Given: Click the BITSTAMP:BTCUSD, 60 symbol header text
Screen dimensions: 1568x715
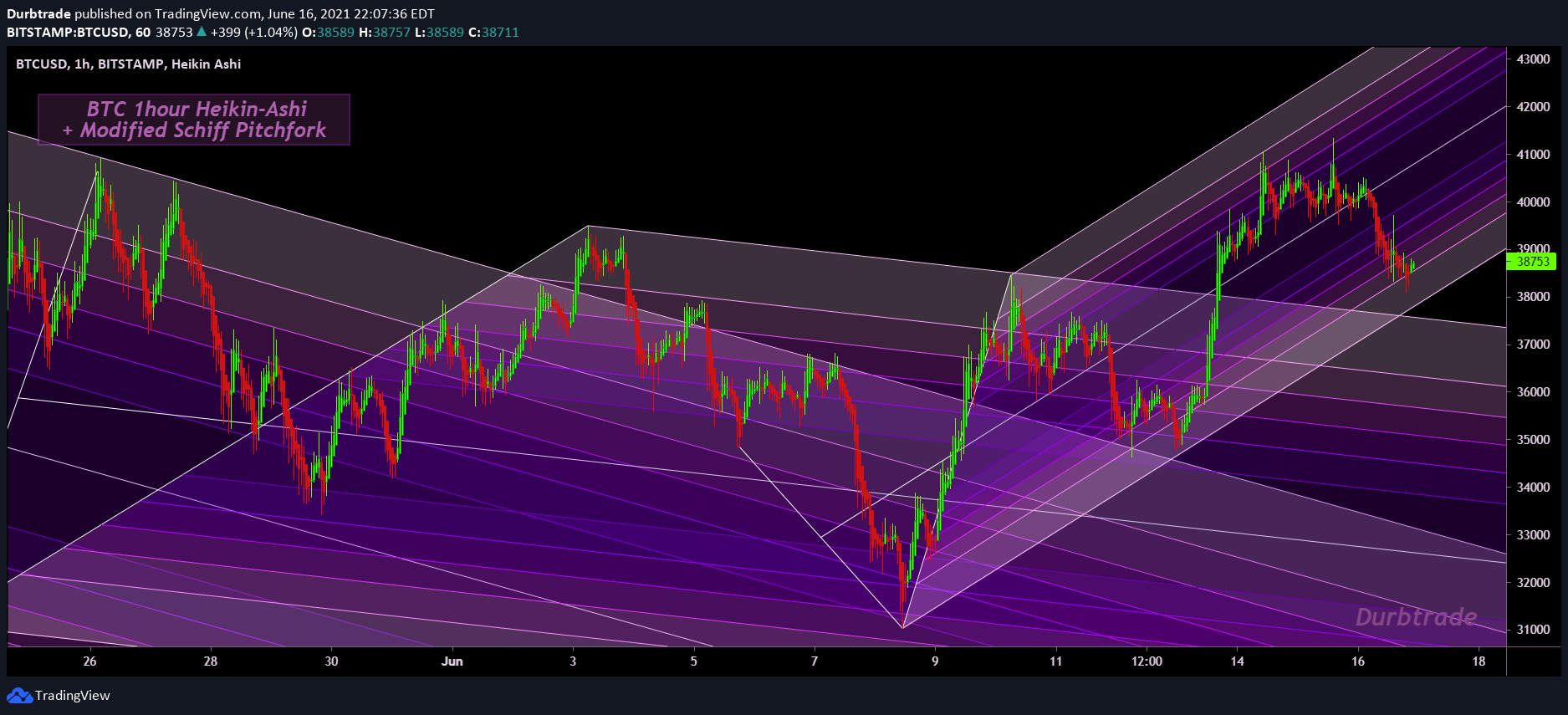Looking at the screenshot, I should 79,33.
